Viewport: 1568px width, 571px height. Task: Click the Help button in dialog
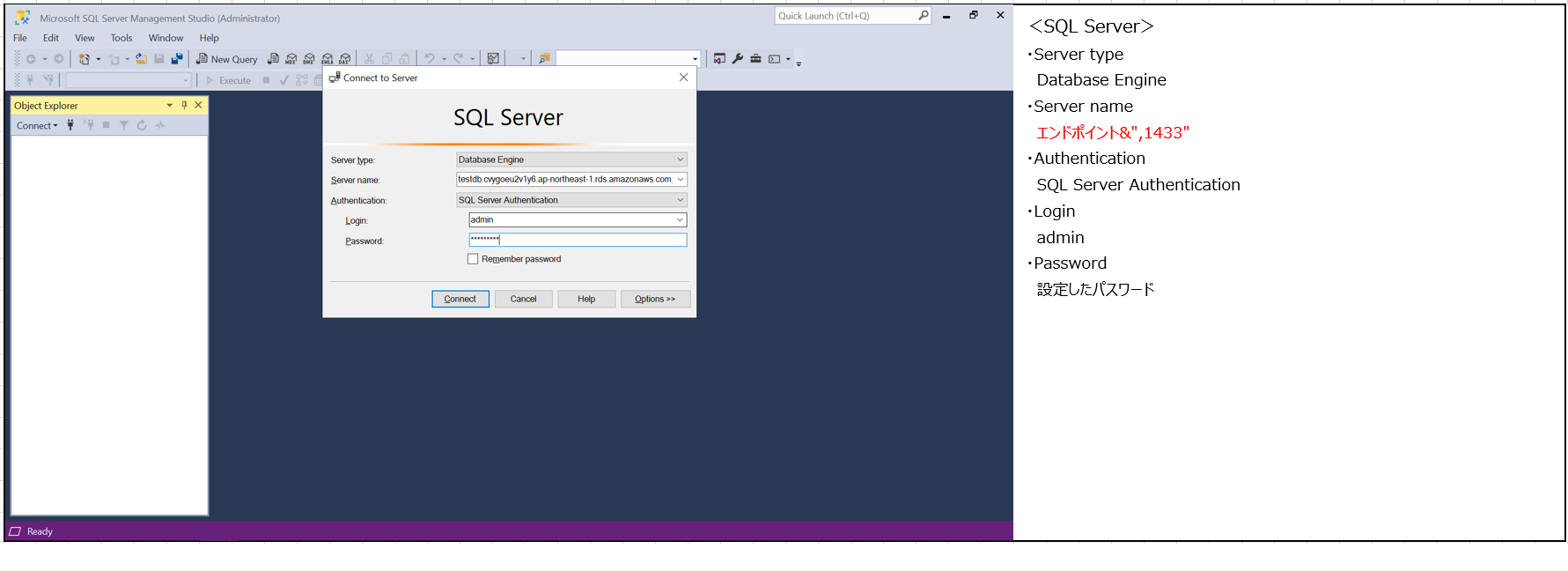click(x=586, y=299)
